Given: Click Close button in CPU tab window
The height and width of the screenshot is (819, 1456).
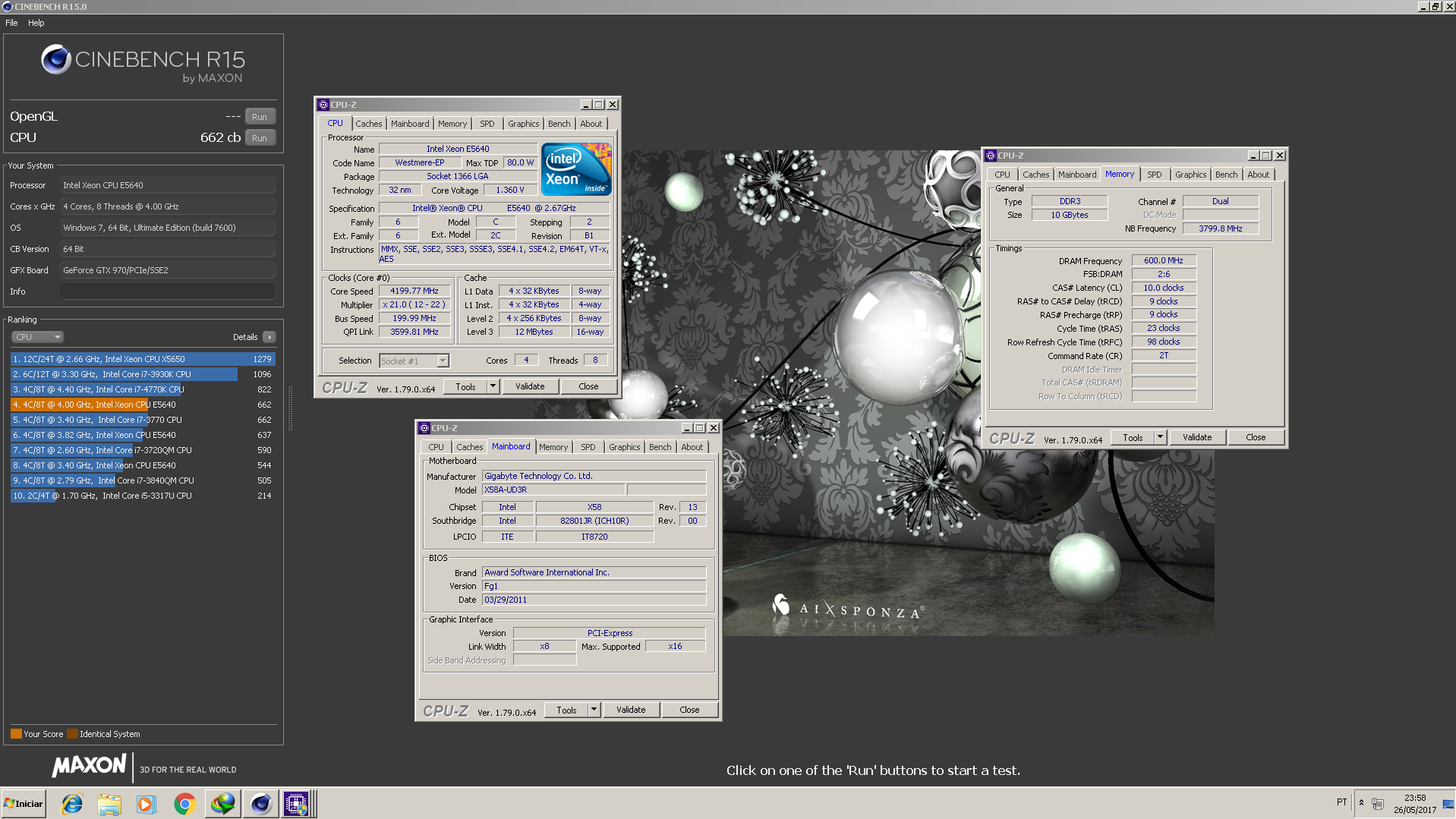Looking at the screenshot, I should [588, 386].
